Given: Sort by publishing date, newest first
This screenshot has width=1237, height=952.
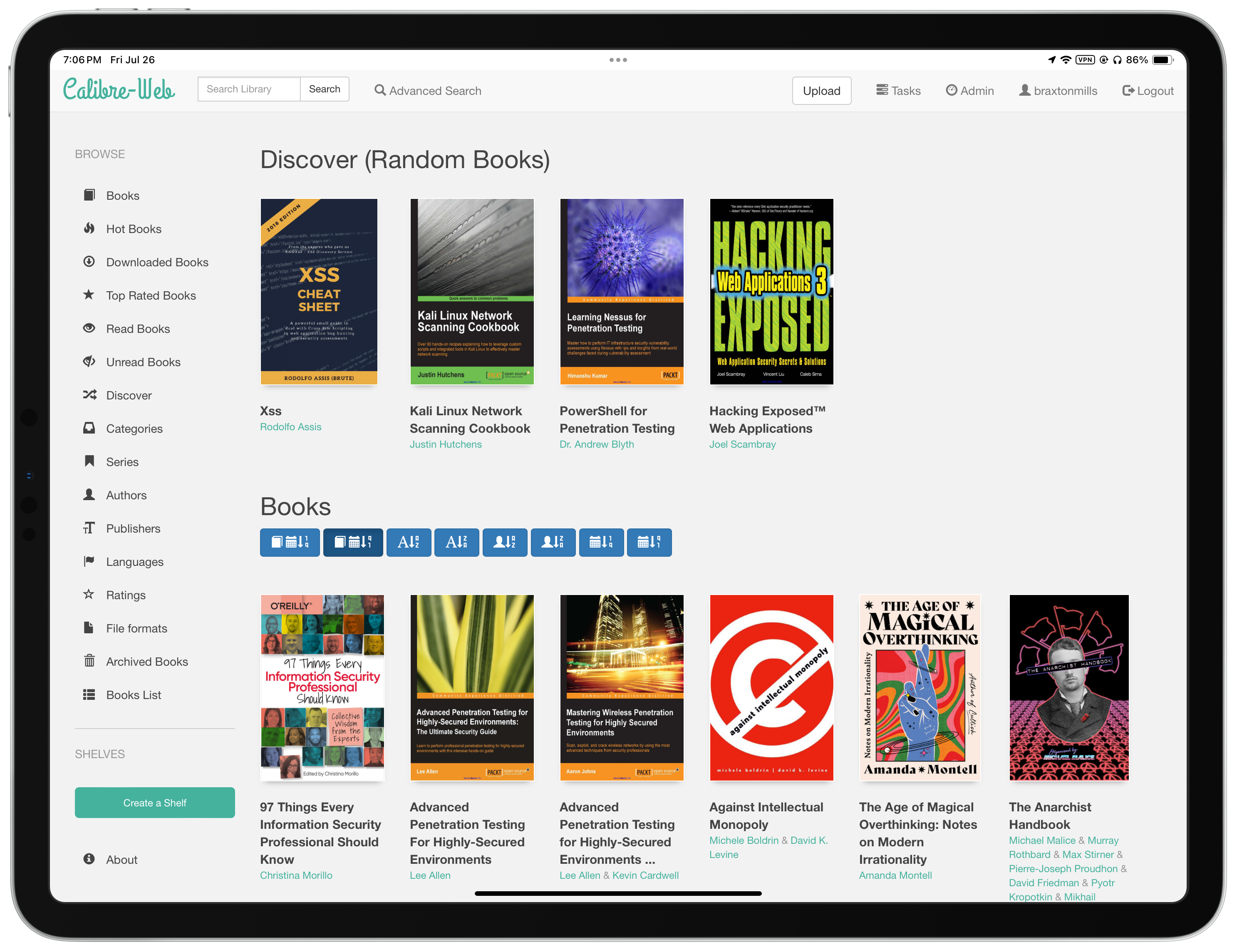Looking at the screenshot, I should pyautogui.click(x=601, y=542).
